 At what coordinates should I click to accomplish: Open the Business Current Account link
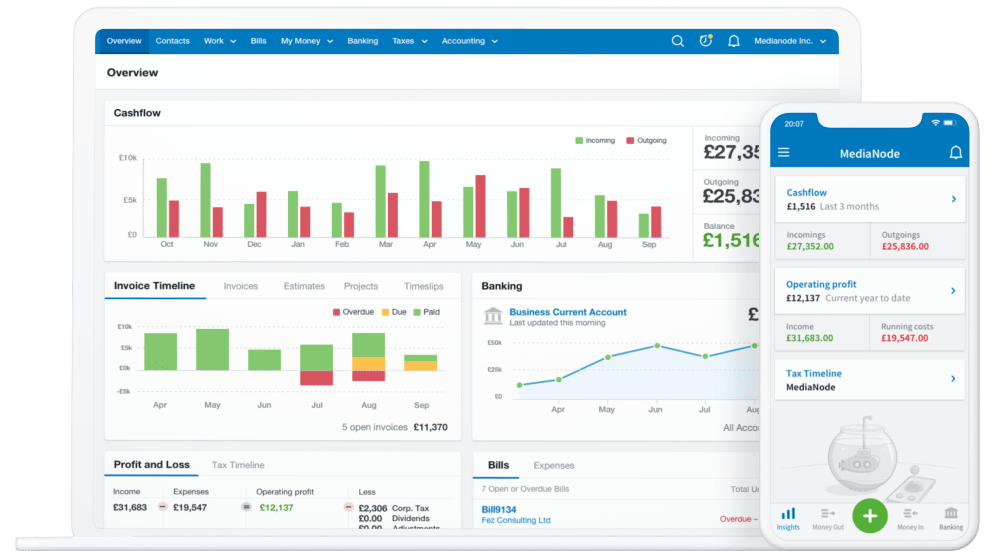[568, 312]
